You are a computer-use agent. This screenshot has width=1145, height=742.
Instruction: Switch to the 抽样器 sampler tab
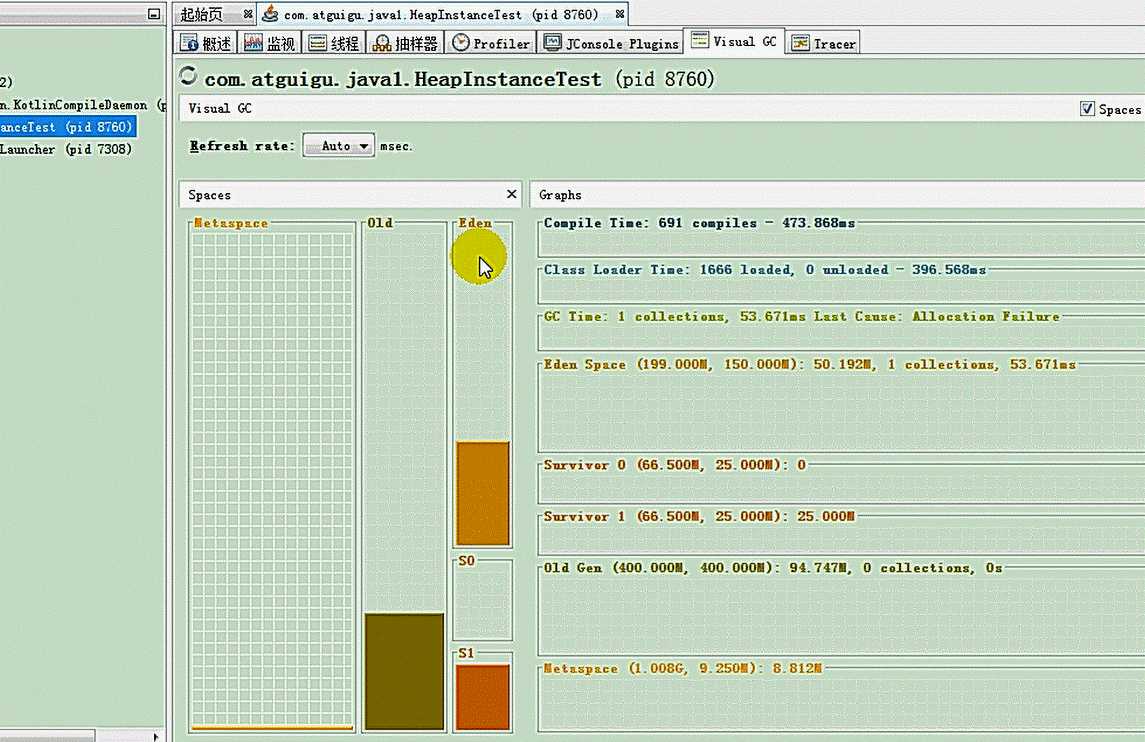click(405, 43)
